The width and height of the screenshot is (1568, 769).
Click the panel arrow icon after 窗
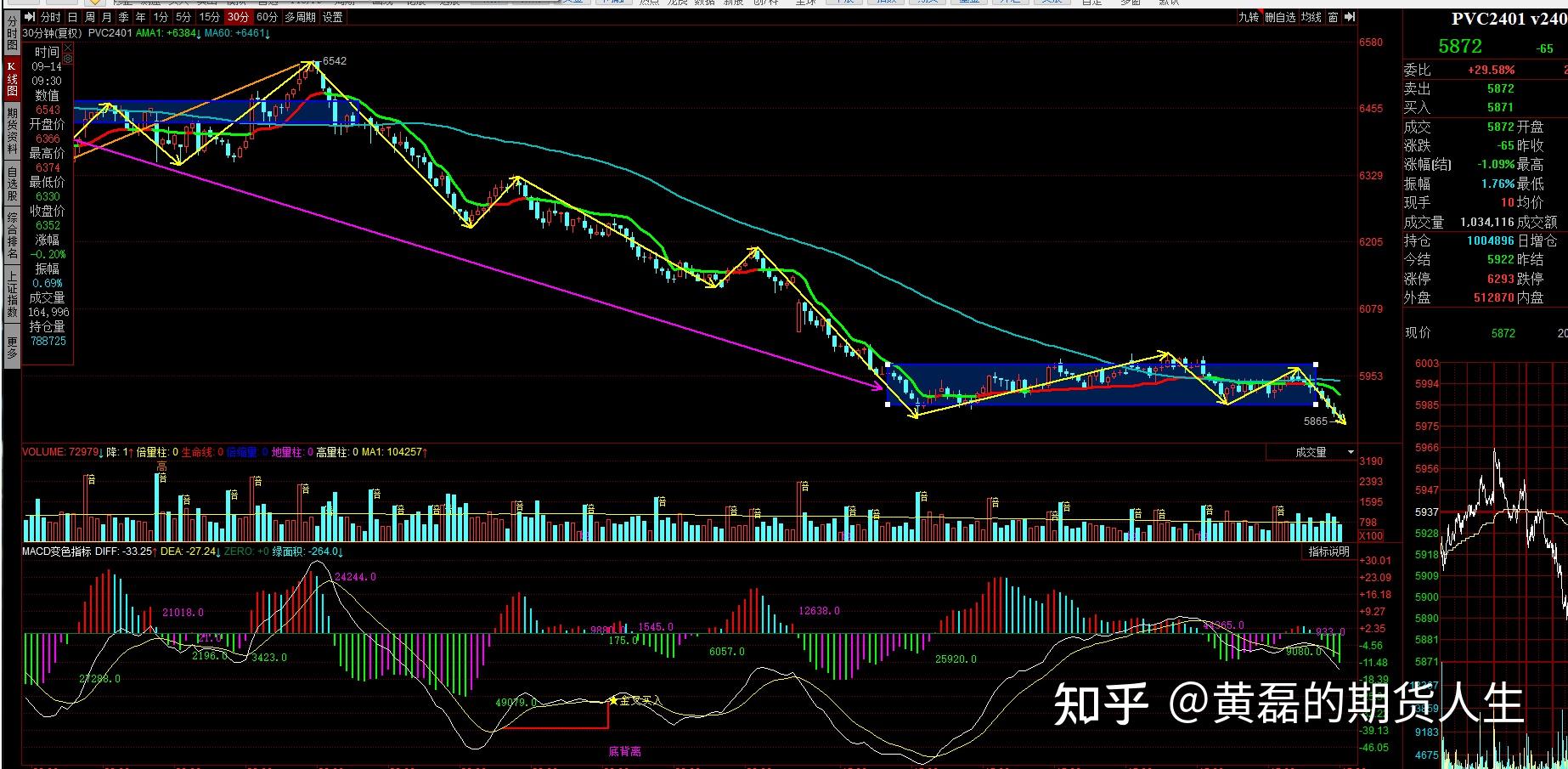[1350, 17]
